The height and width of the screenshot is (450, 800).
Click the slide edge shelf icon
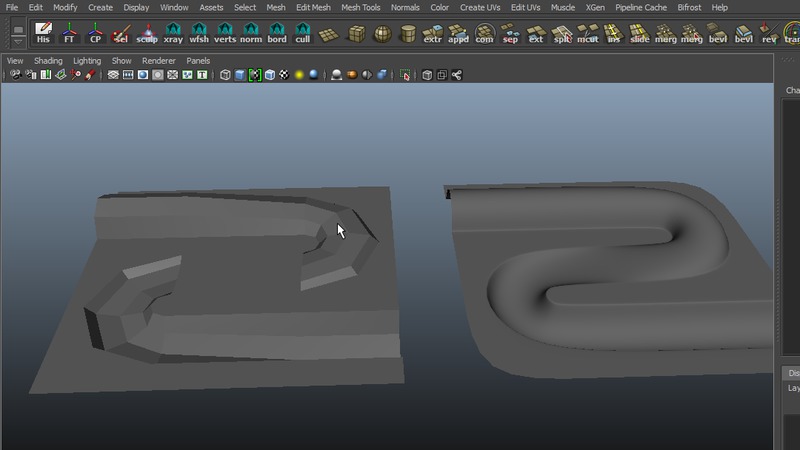click(639, 33)
